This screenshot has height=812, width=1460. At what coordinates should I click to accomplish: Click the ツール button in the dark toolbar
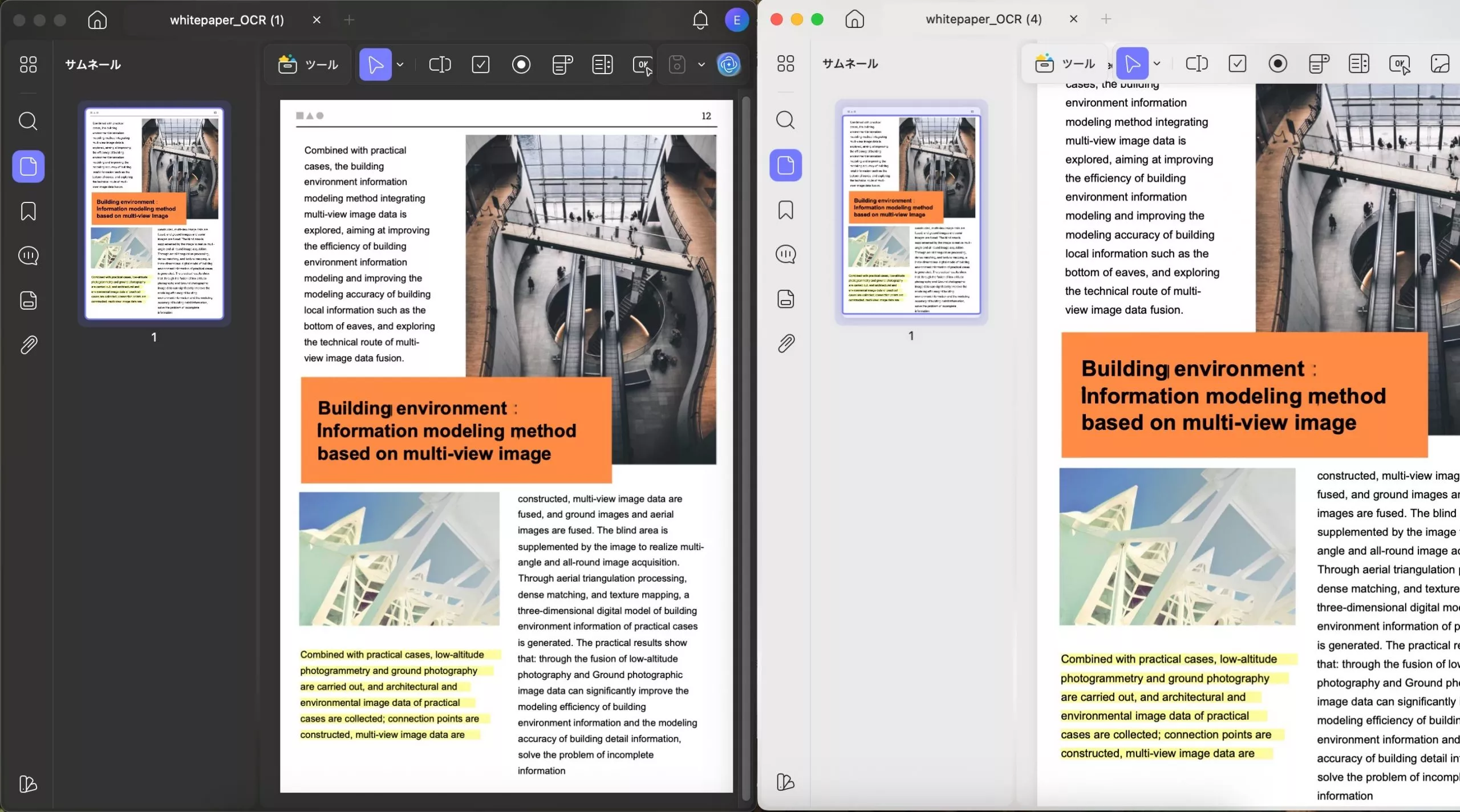[308, 65]
